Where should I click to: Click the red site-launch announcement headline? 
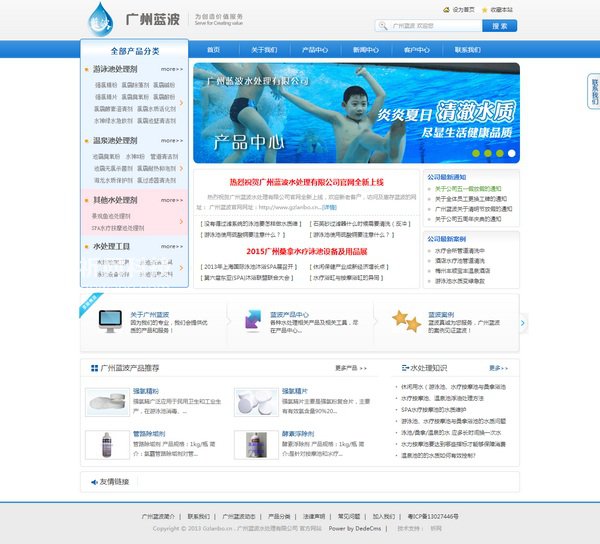[307, 182]
